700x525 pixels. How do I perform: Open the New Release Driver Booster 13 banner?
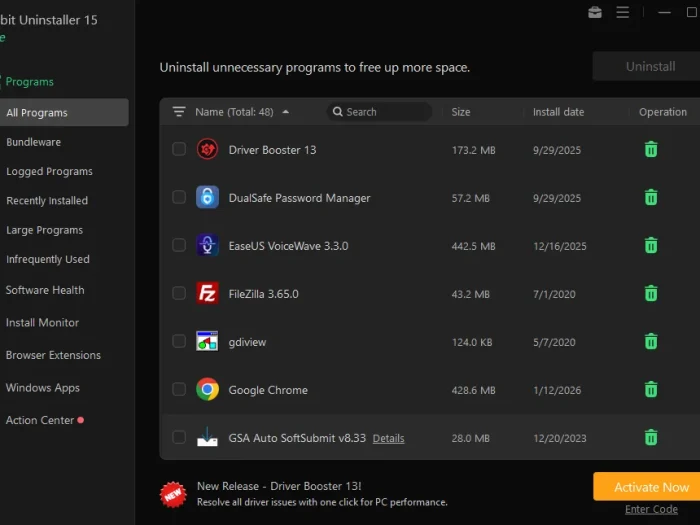322,494
